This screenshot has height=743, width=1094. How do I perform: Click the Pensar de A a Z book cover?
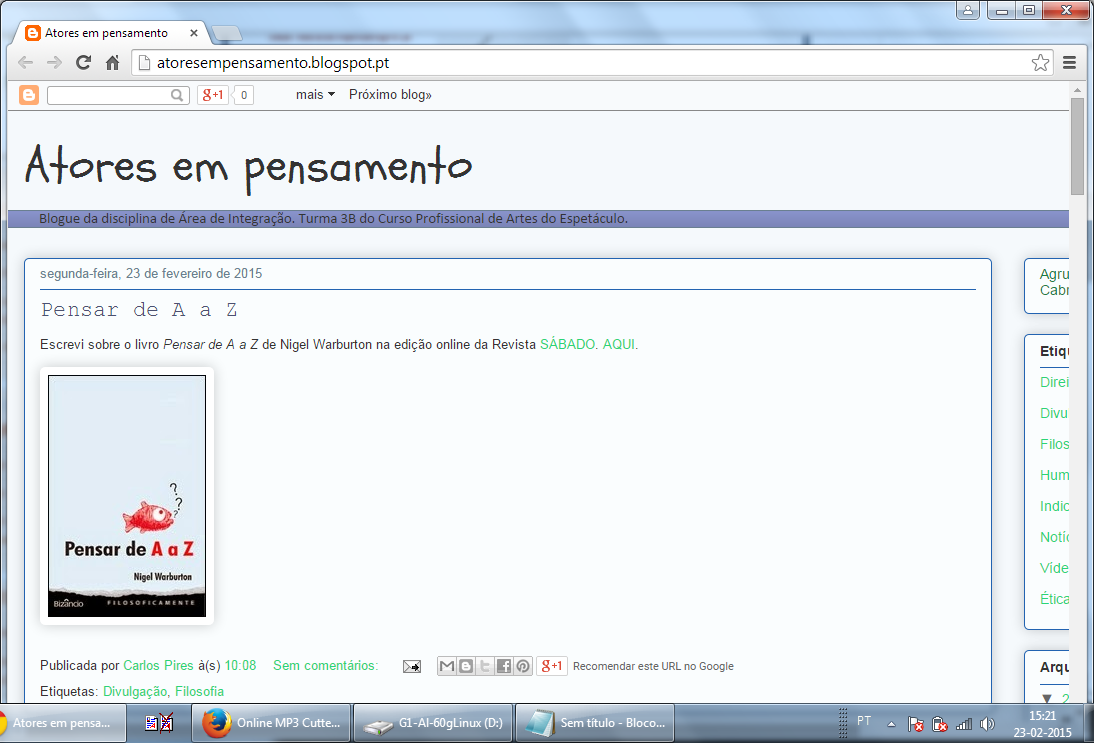pyautogui.click(x=127, y=496)
